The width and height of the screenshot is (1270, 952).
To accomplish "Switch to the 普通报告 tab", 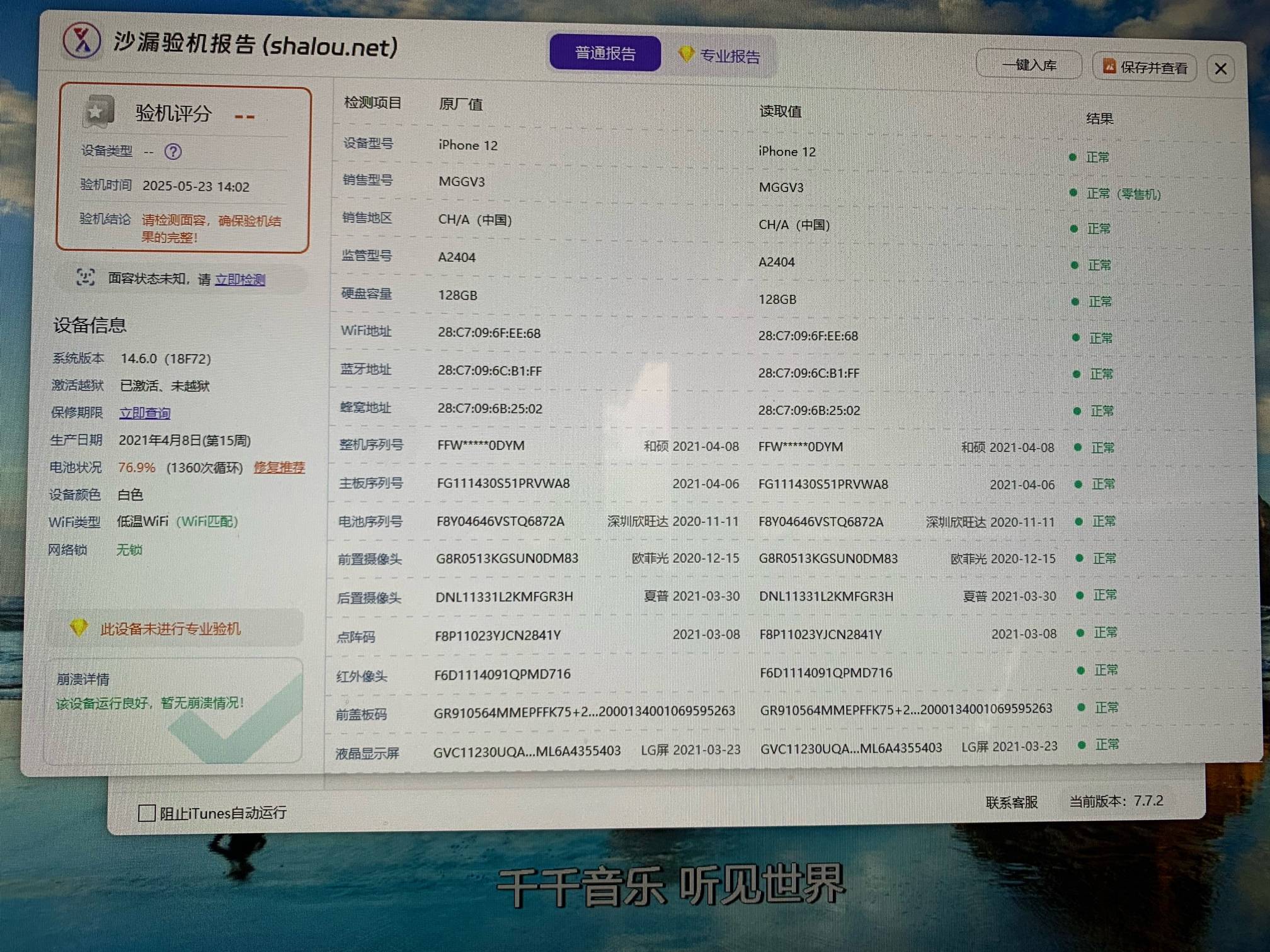I will tap(605, 54).
